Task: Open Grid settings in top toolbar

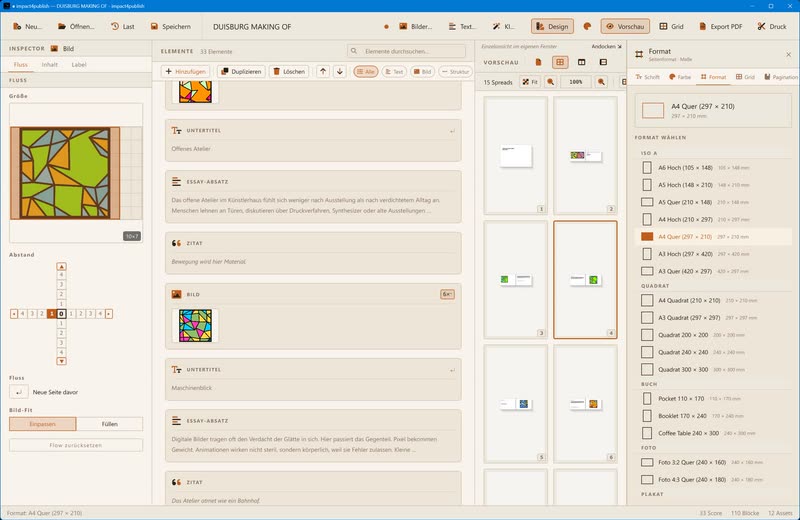Action: [x=671, y=27]
